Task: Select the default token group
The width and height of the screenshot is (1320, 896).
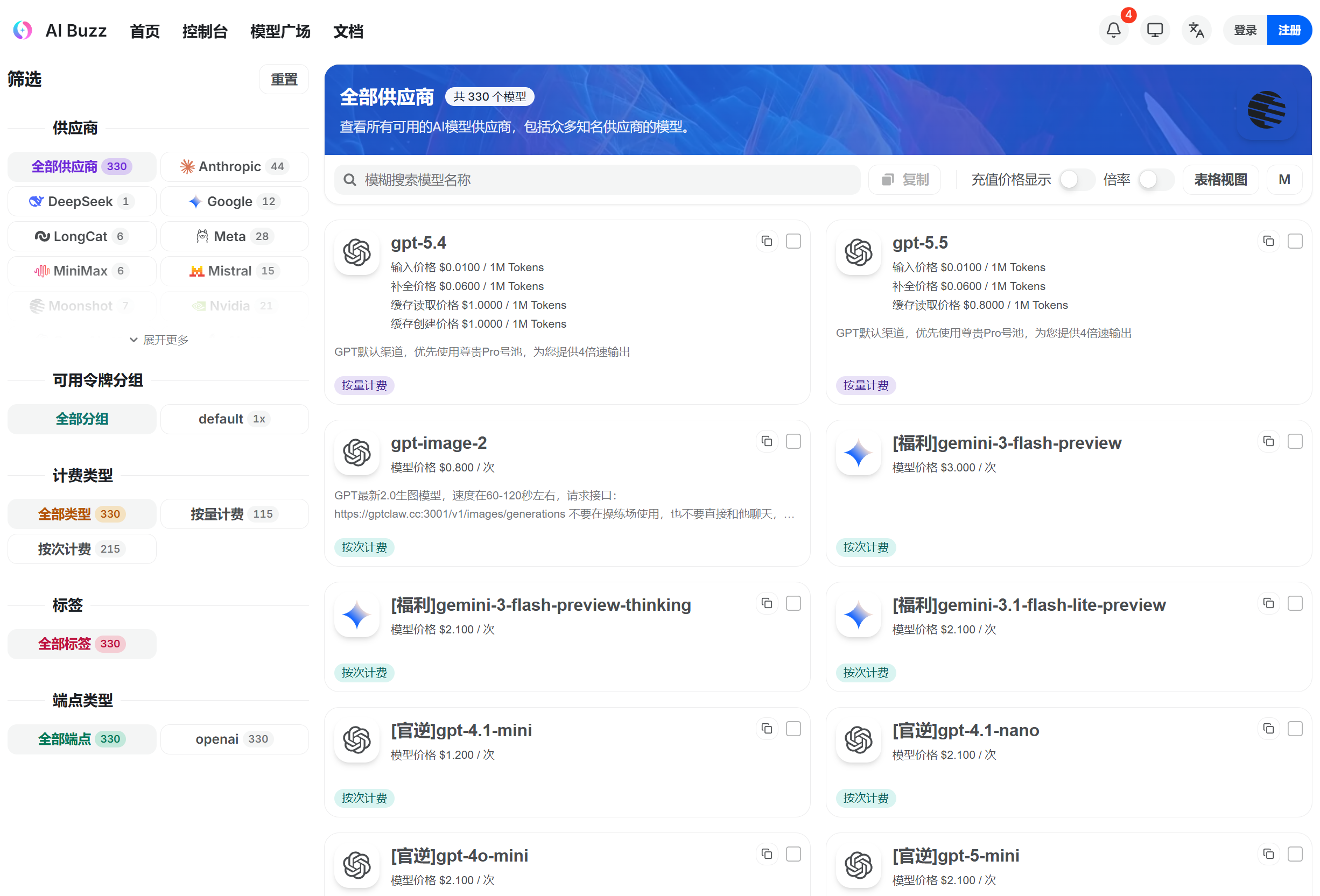Action: (x=235, y=419)
